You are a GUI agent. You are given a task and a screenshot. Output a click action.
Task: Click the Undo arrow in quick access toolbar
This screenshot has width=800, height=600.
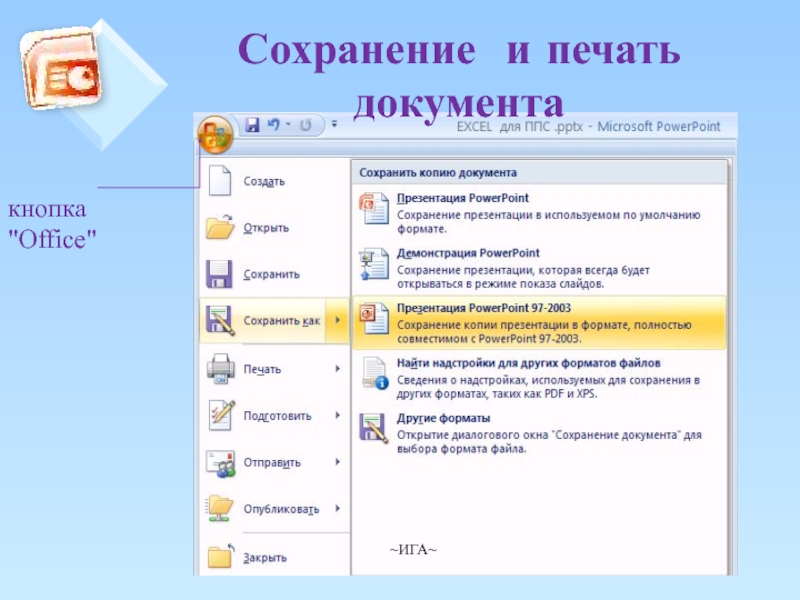pos(273,124)
